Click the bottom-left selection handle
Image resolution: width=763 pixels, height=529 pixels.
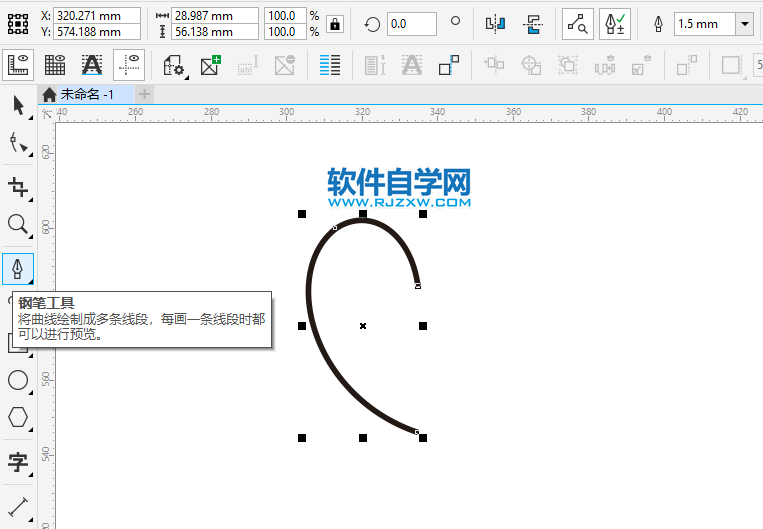click(302, 438)
